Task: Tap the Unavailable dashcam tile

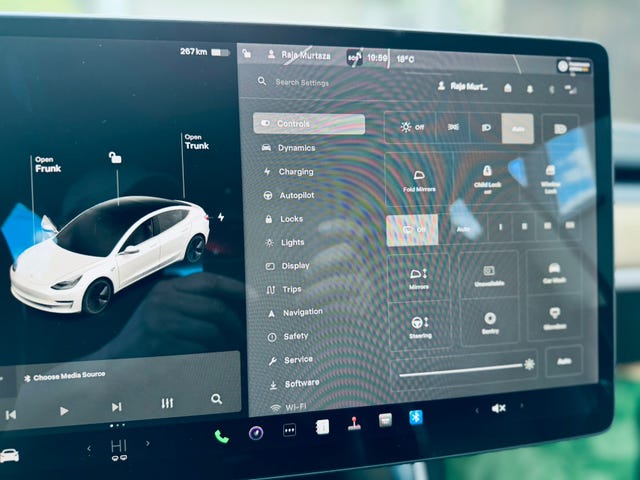Action: [x=489, y=276]
